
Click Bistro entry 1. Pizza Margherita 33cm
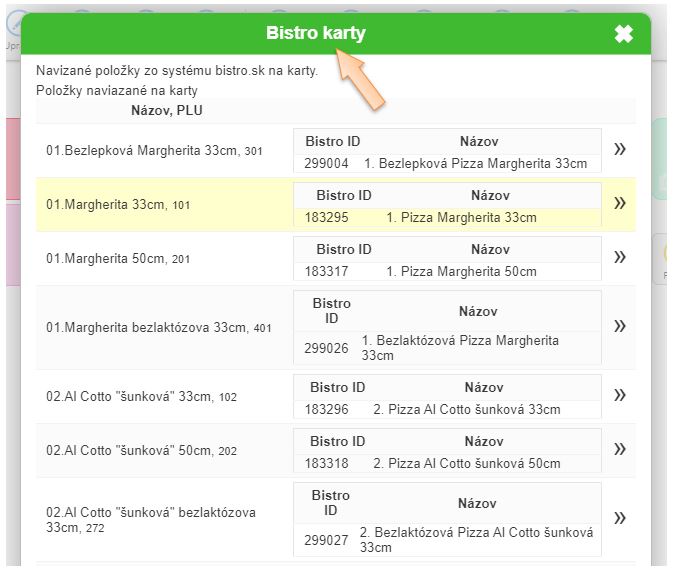pyautogui.click(x=461, y=218)
